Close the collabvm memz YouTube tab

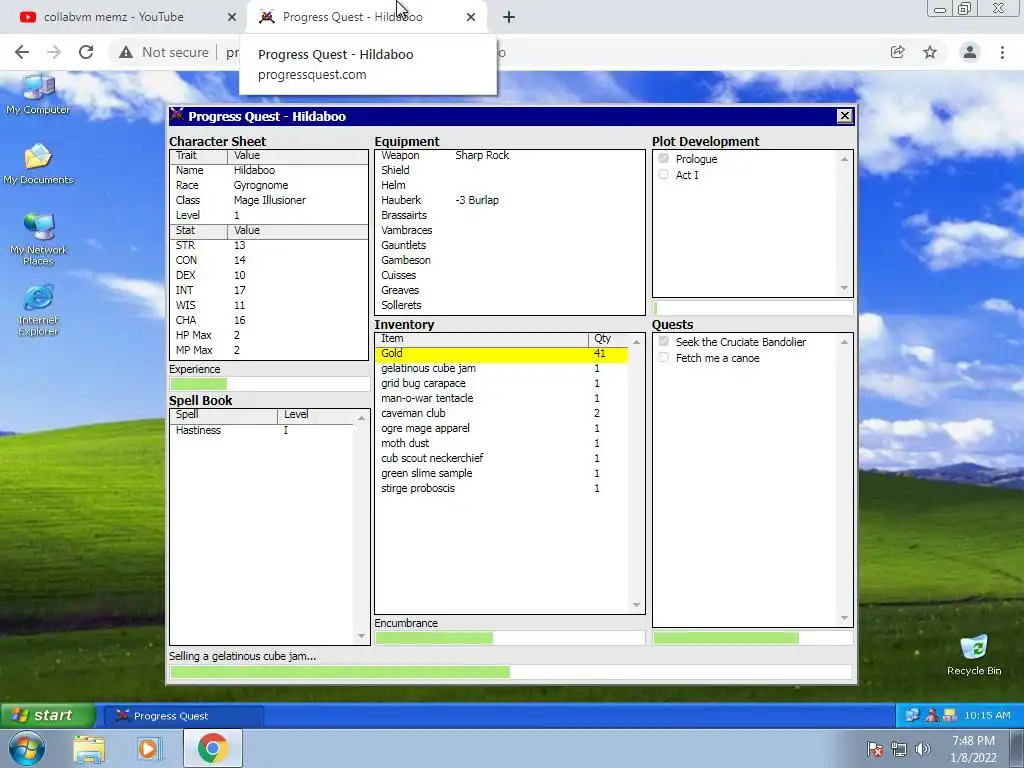[231, 17]
